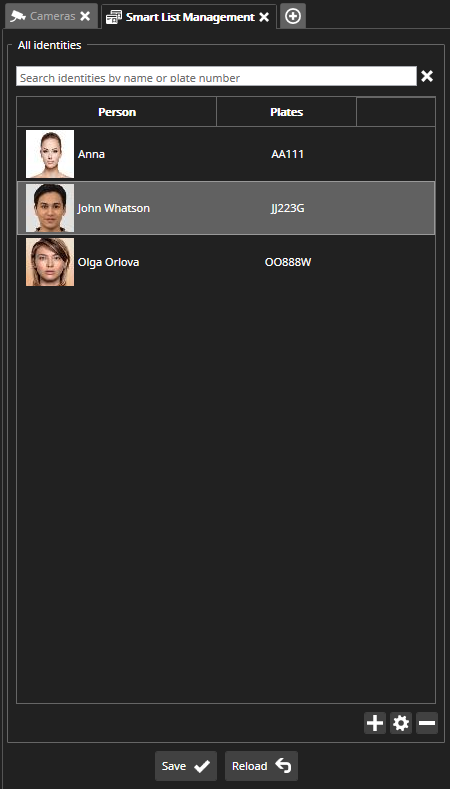
Task: Click the Smart List Management tab icon
Action: click(114, 17)
